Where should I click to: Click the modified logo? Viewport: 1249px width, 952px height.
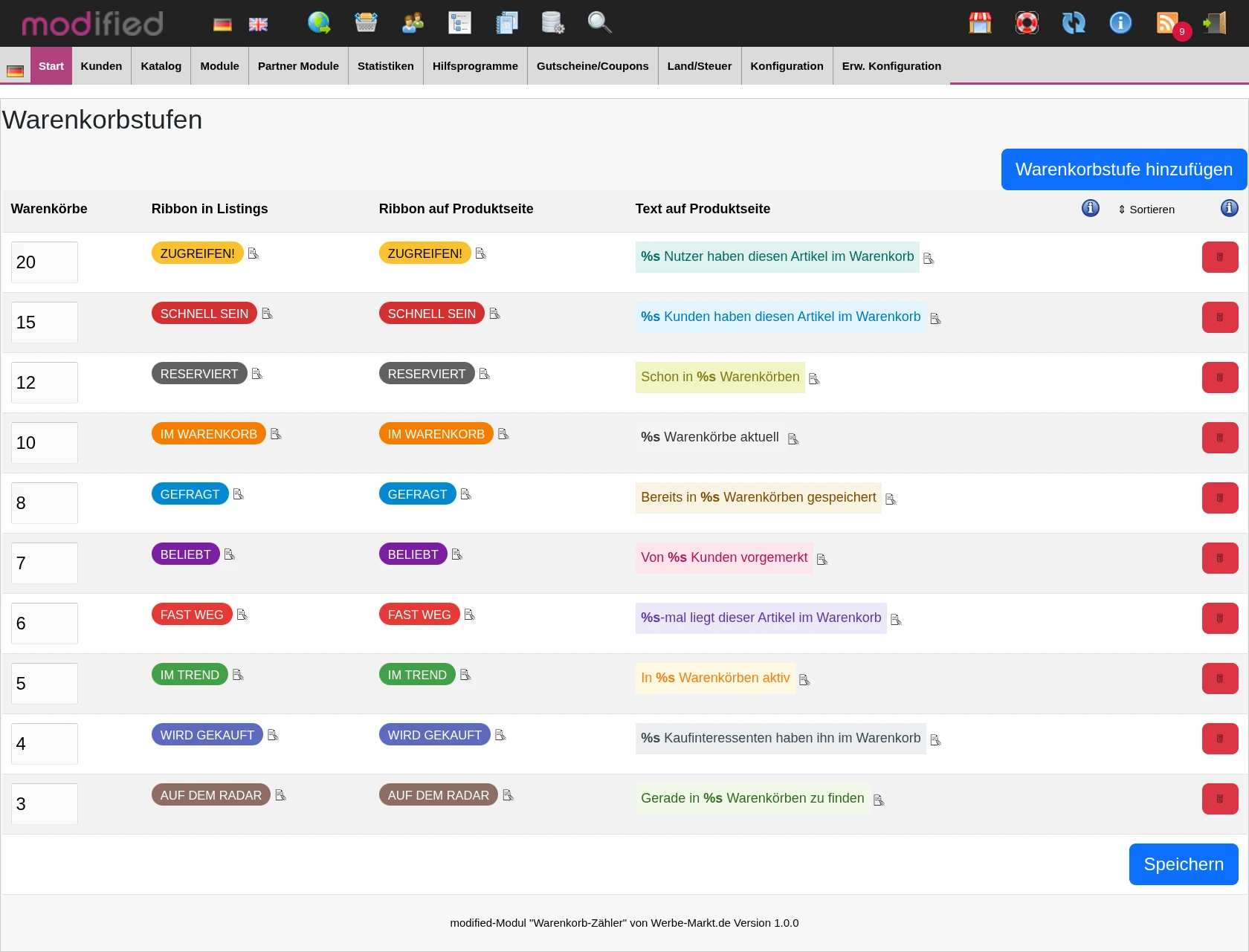pos(93,24)
